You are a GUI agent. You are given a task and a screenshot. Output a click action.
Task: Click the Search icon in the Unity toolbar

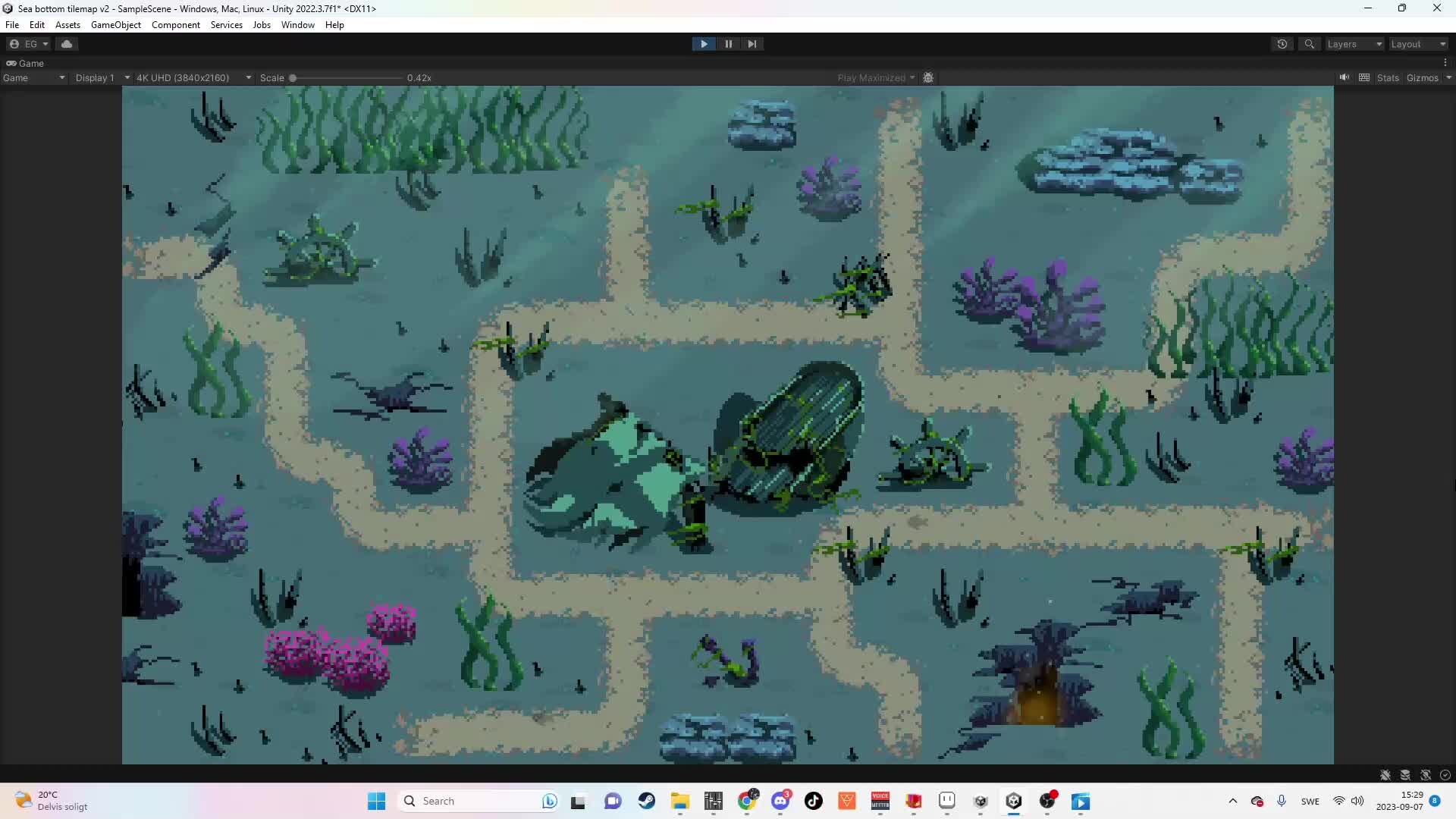(x=1310, y=43)
